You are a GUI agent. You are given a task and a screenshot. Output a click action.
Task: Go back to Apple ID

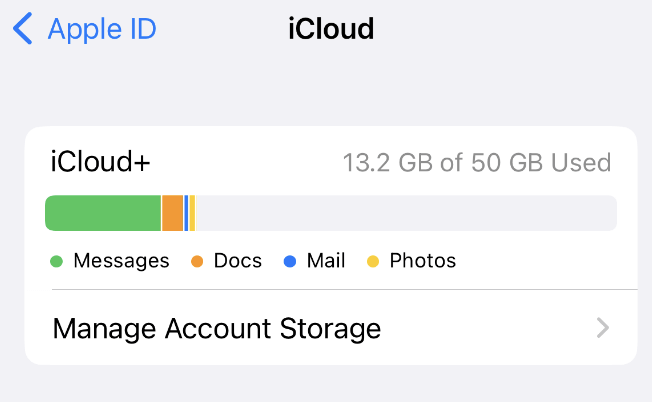coord(85,29)
